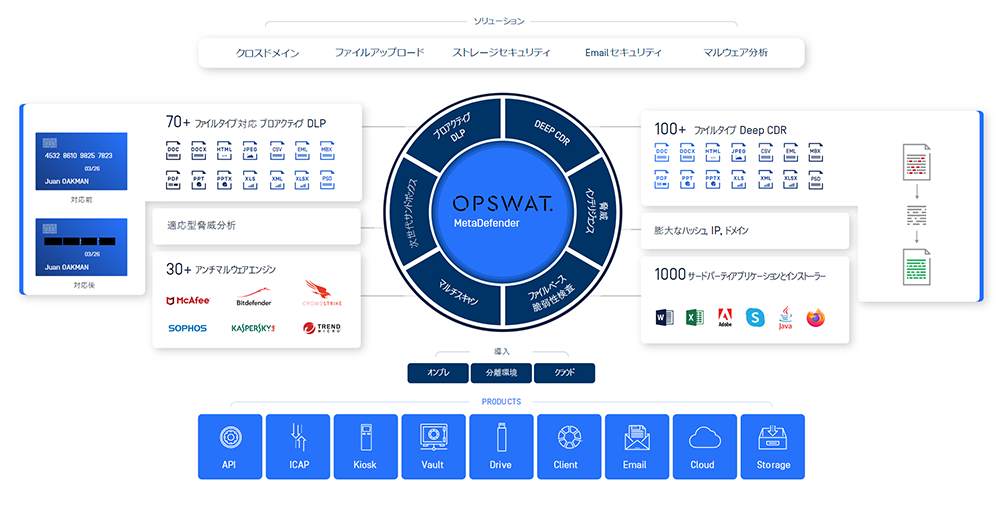The image size is (1000, 506).
Task: Click MBX file icon in Deep CDR panel
Action: pyautogui.click(x=815, y=153)
